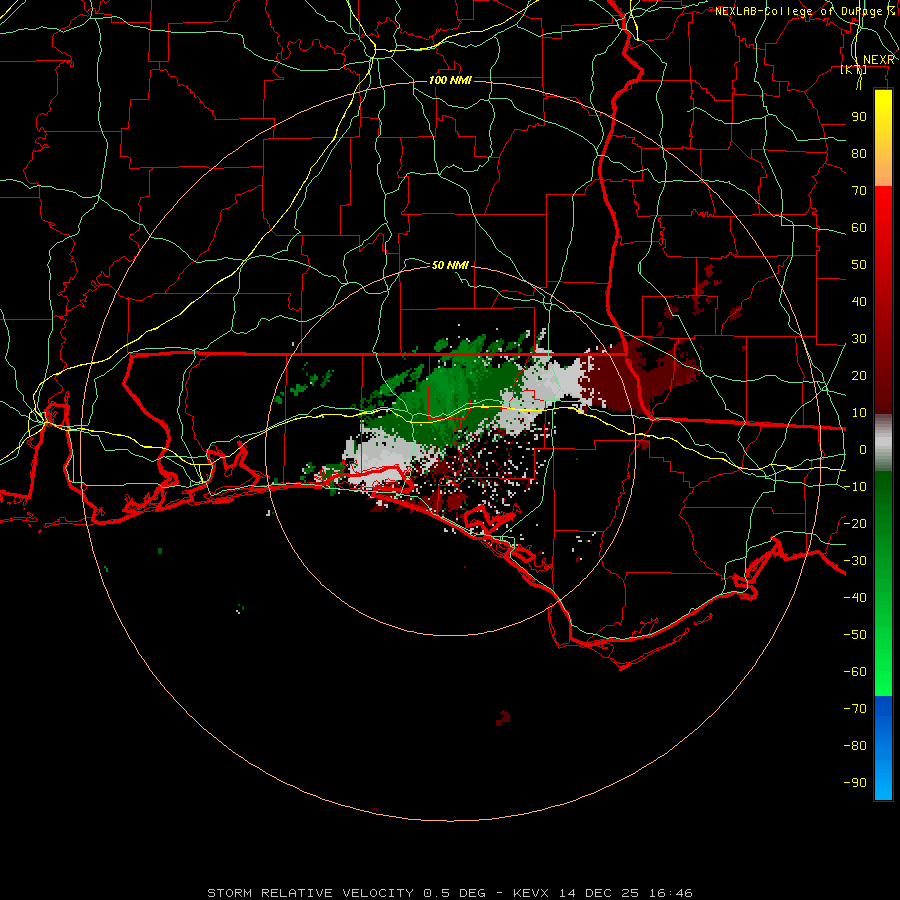
Task: Click the positive "70" scale label
Action: [859, 191]
